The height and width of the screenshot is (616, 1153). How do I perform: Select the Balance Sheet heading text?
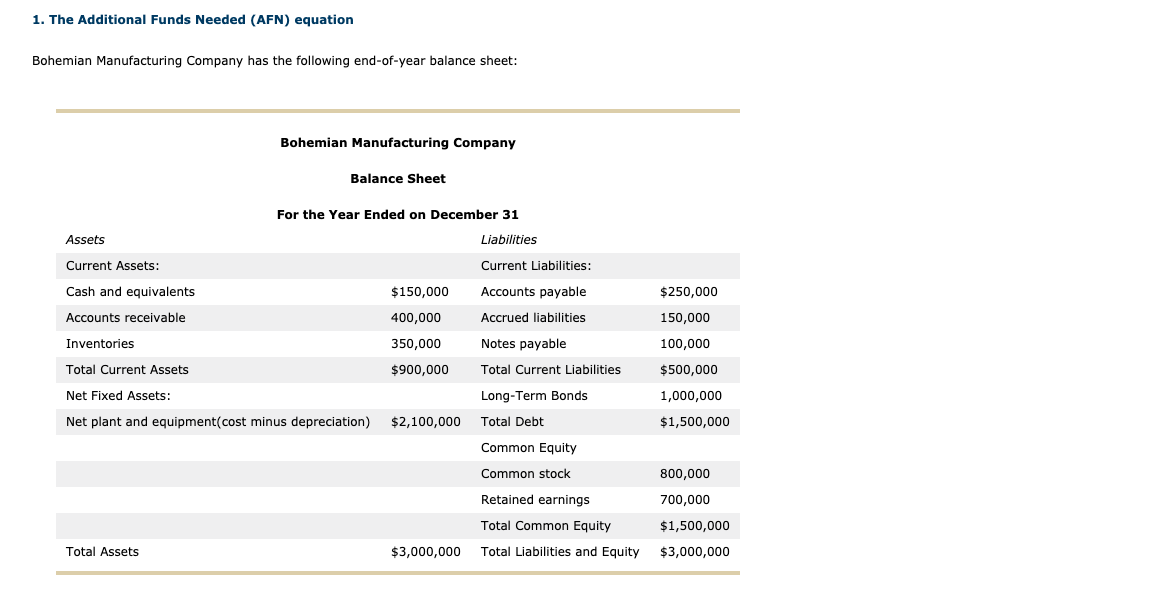pyautogui.click(x=398, y=179)
